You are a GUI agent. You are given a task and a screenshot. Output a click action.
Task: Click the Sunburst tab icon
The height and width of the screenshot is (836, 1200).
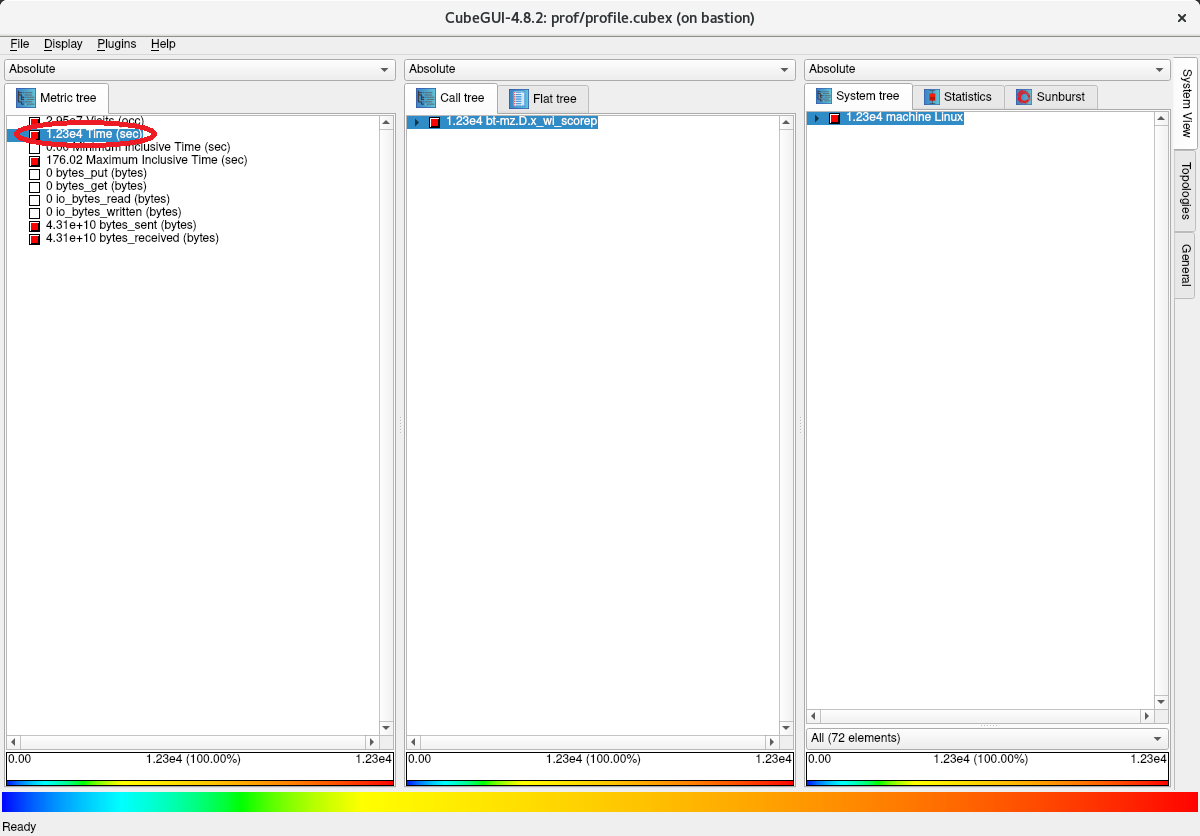click(x=1024, y=97)
